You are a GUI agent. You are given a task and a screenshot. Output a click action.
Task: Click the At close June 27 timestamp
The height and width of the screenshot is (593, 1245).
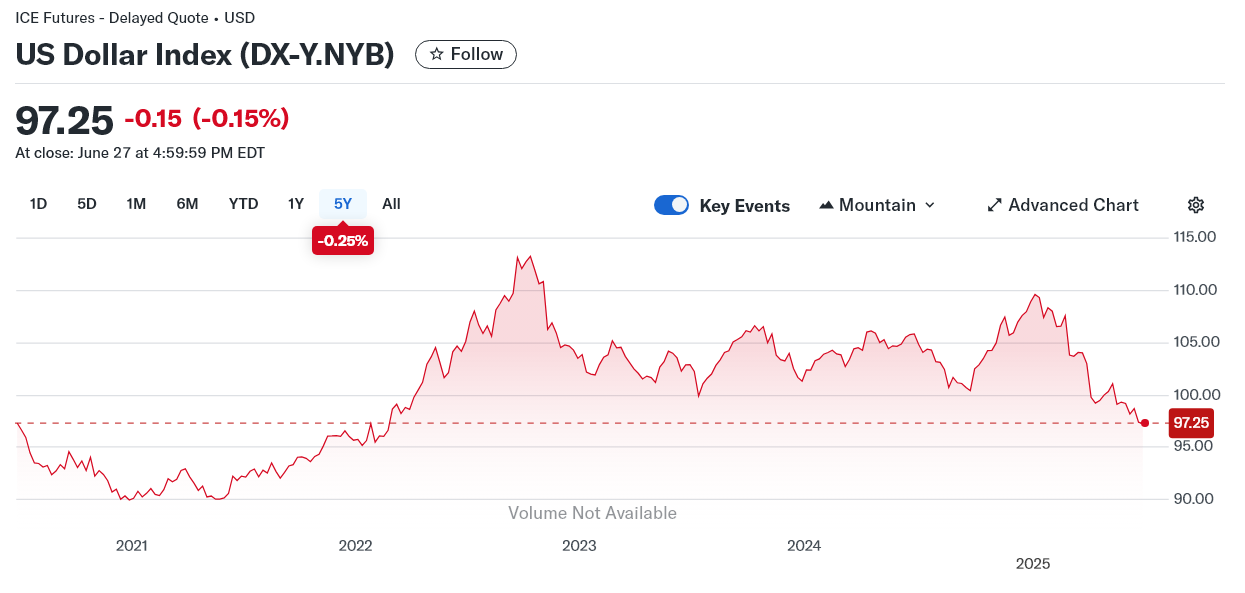(140, 153)
